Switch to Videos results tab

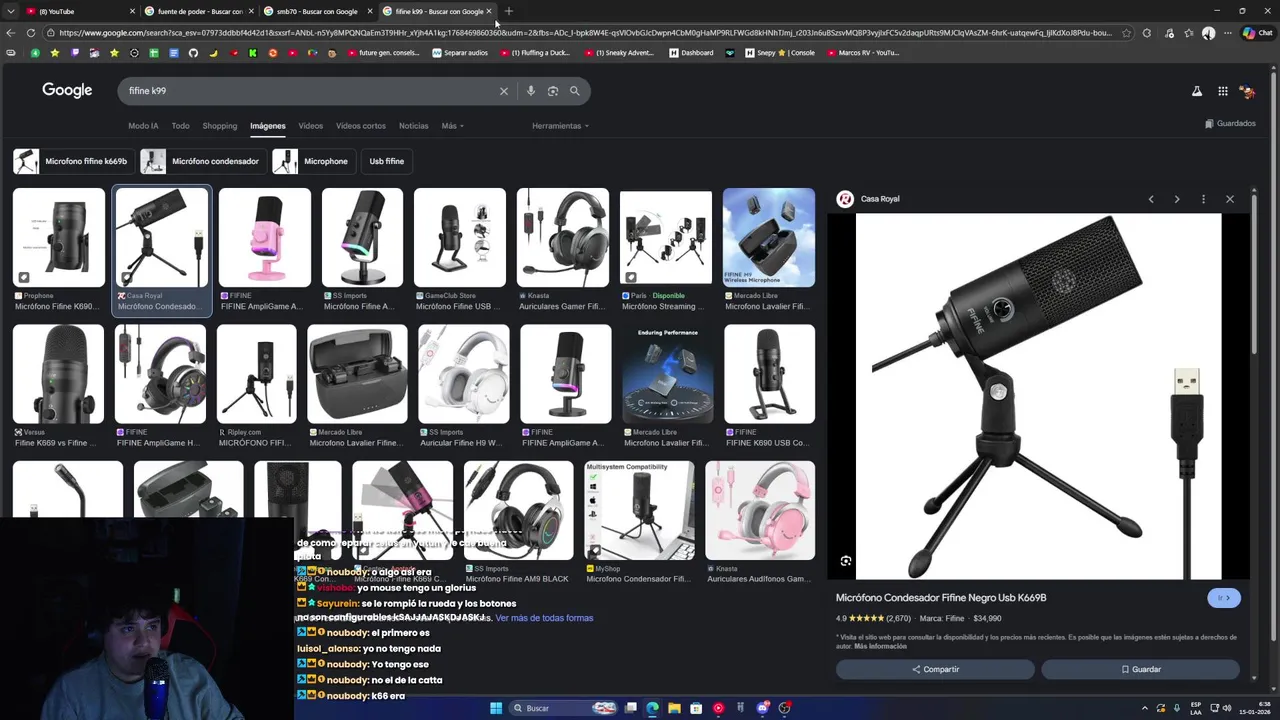coord(310,126)
